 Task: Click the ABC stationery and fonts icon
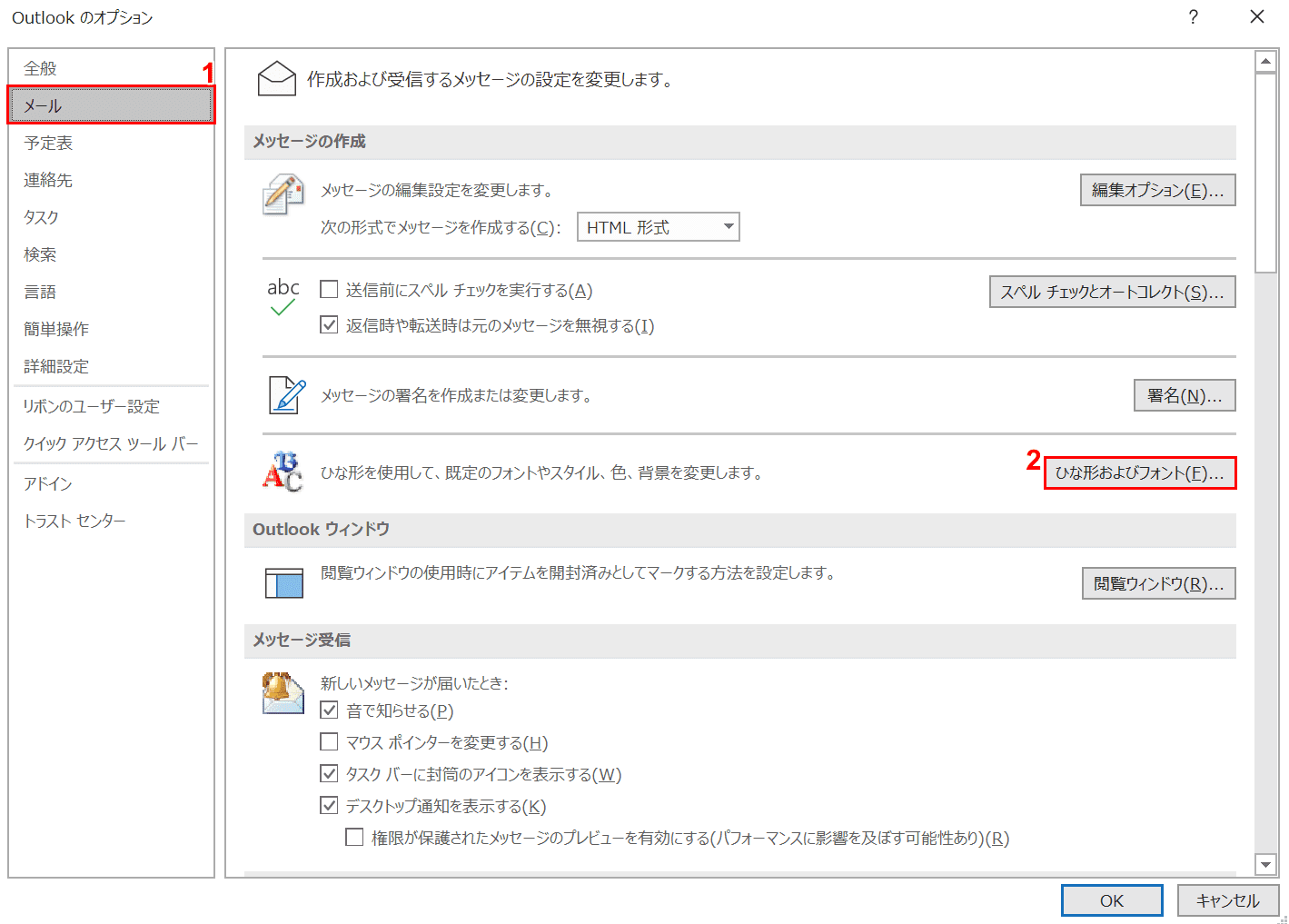tap(283, 472)
